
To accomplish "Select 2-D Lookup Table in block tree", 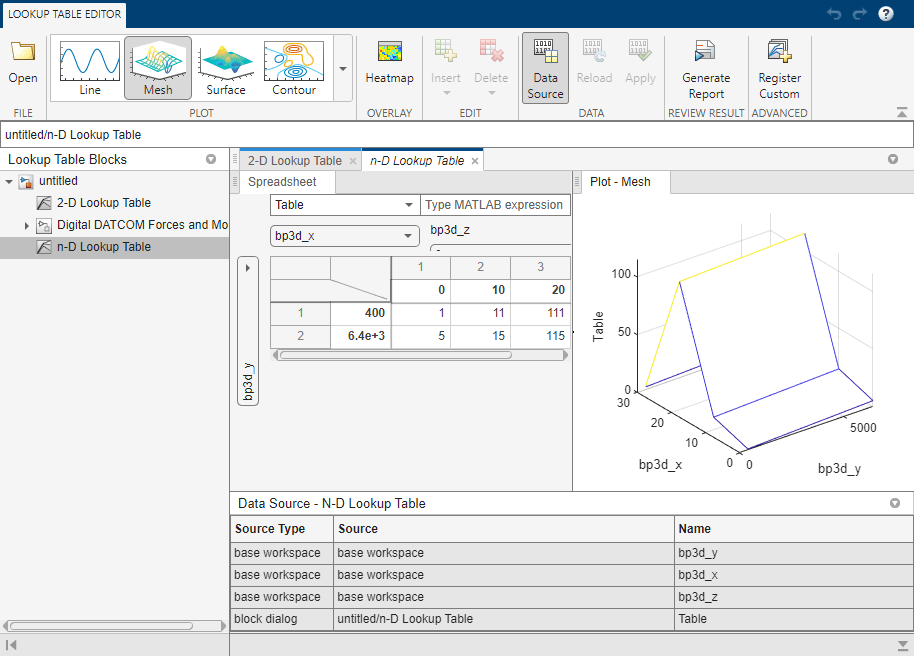I will pyautogui.click(x=104, y=203).
